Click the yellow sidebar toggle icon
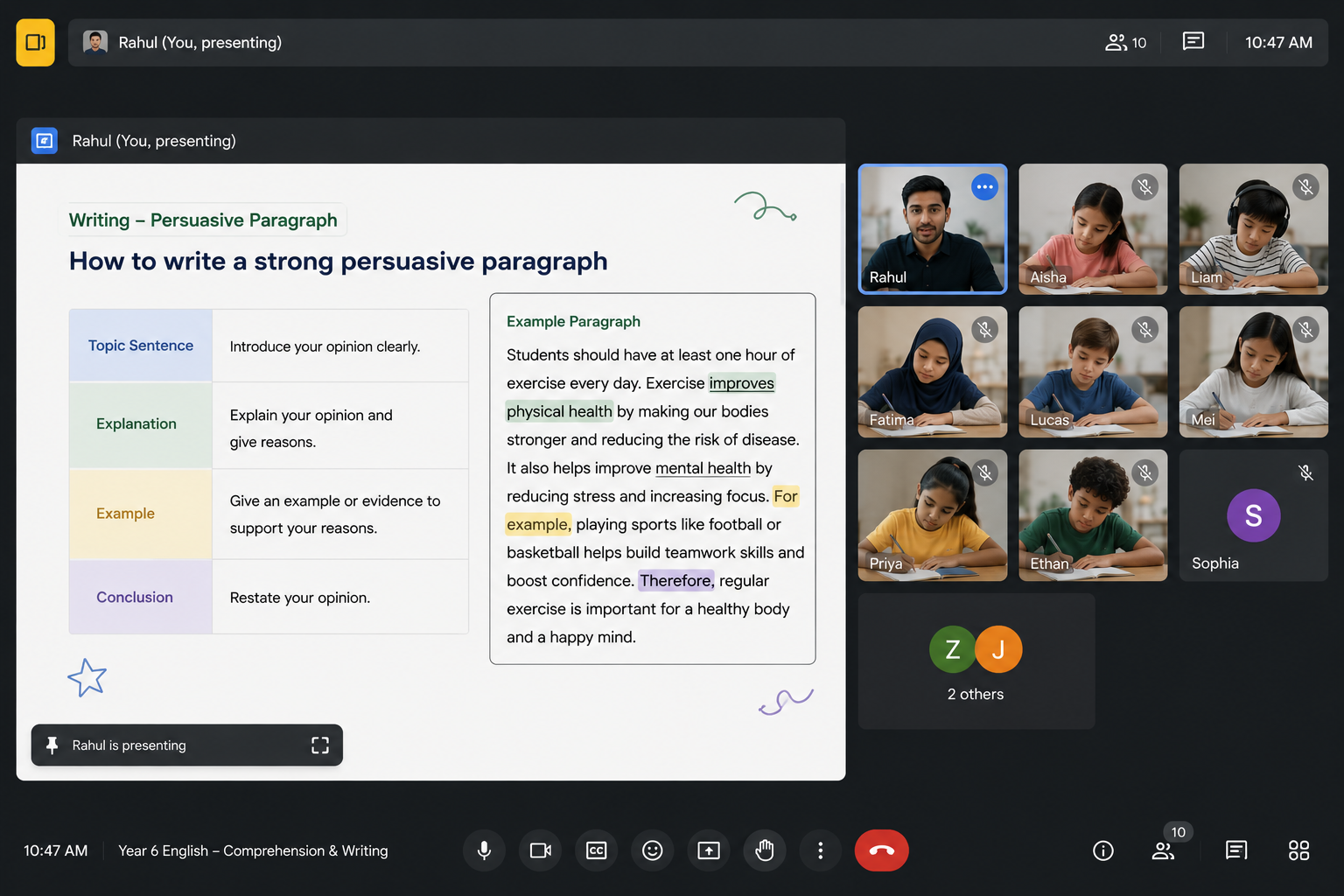The width and height of the screenshot is (1344, 896). tap(35, 42)
